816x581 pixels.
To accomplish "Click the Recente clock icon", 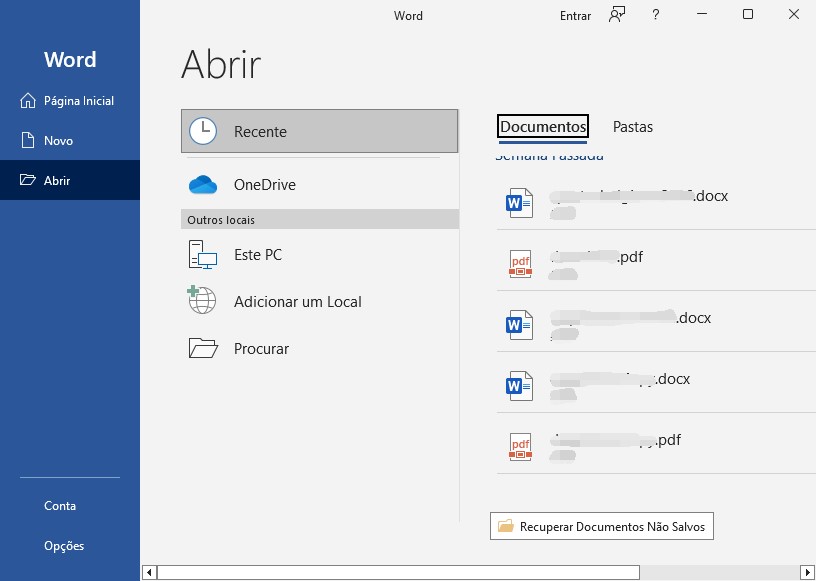I will pos(203,131).
